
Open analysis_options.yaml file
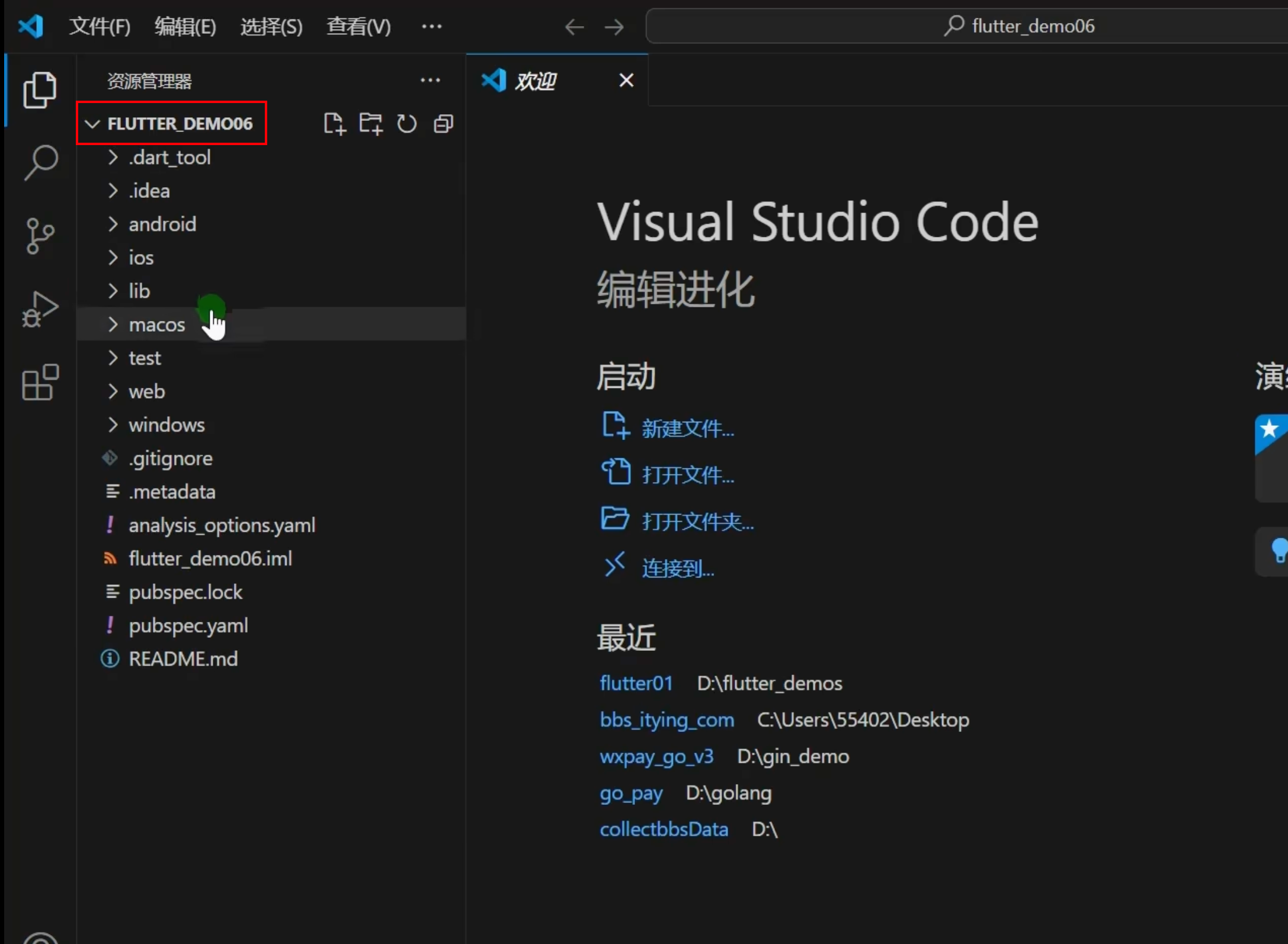(271, 525)
